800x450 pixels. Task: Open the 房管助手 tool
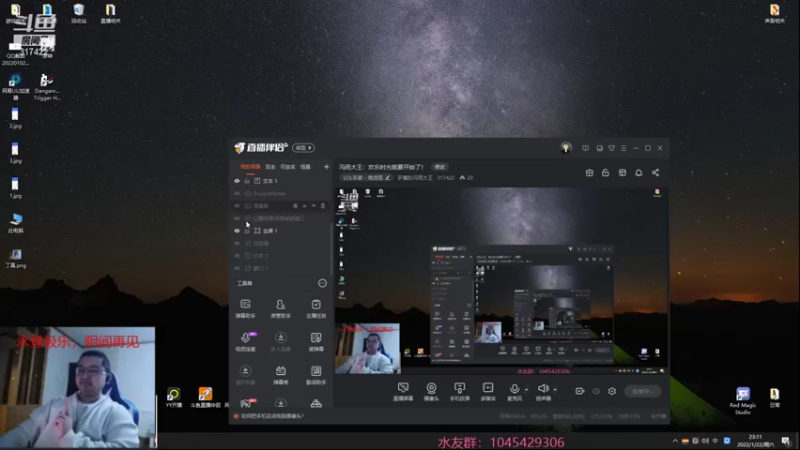click(x=280, y=309)
